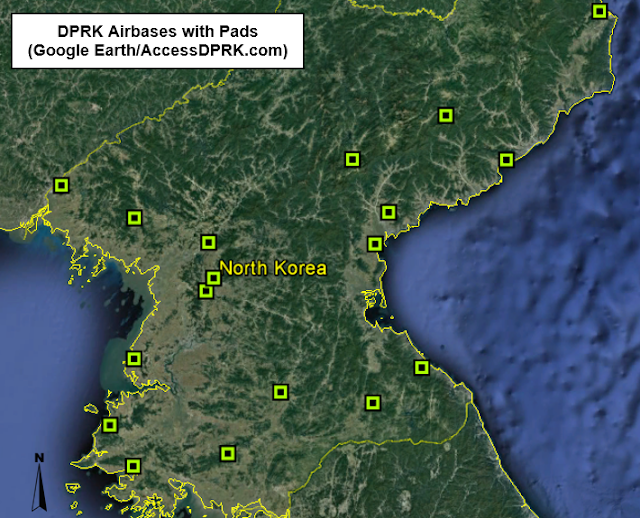The height and width of the screenshot is (518, 640).
Task: Select the east coast marker due east of 'North Korea' label
Action: [375, 244]
